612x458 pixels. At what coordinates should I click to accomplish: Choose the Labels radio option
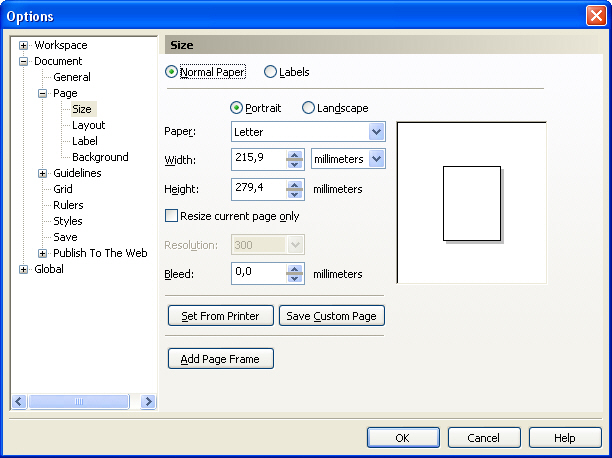(x=270, y=72)
